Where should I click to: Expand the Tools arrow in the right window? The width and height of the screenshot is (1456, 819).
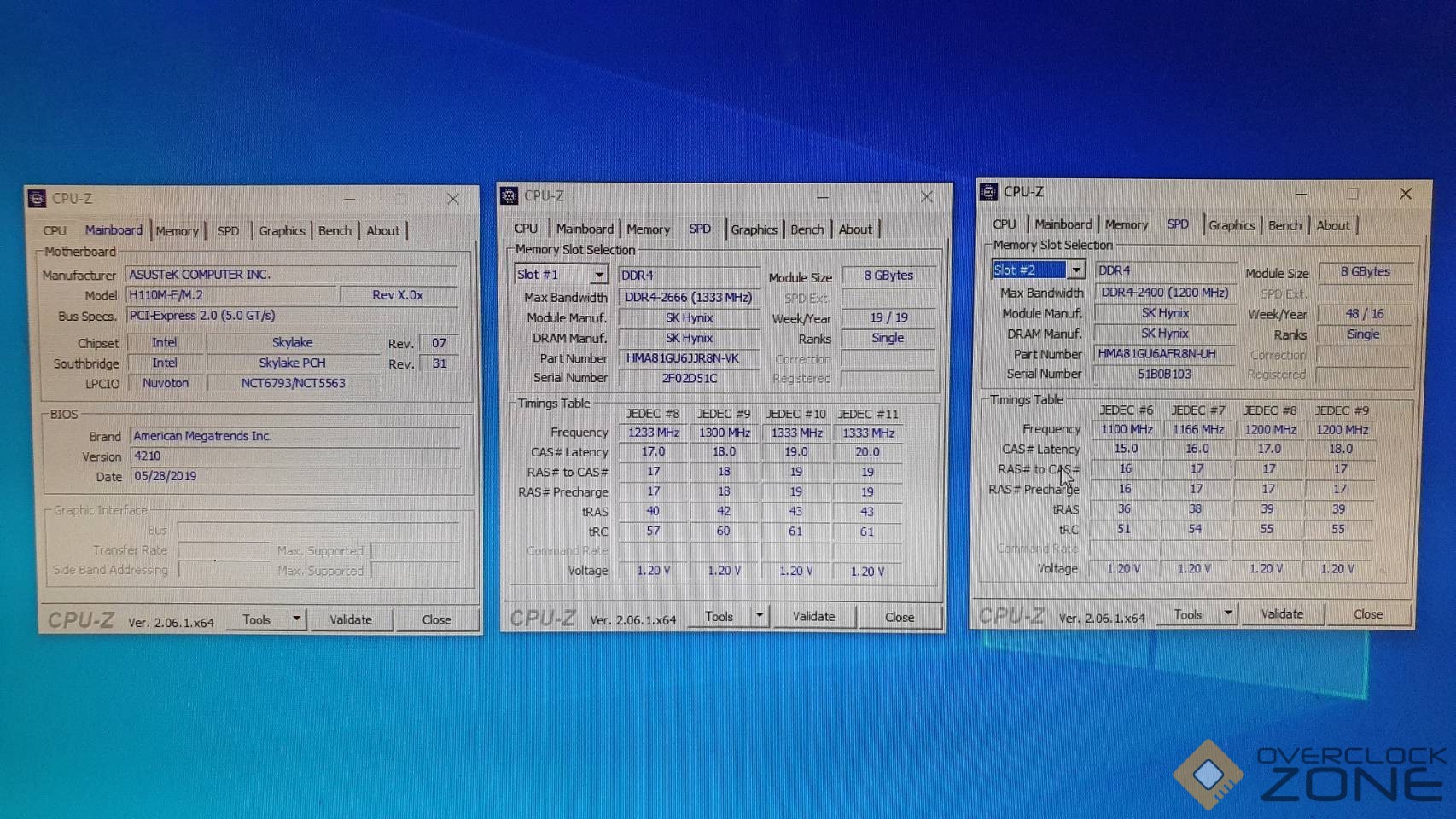click(x=1227, y=613)
